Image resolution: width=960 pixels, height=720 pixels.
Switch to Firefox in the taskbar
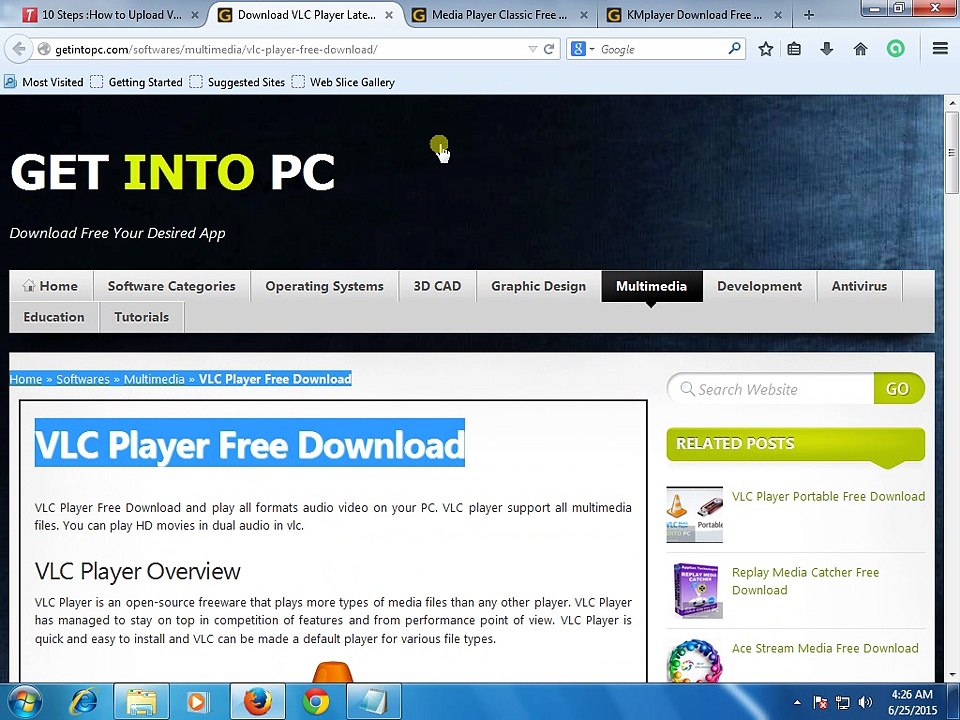click(257, 702)
